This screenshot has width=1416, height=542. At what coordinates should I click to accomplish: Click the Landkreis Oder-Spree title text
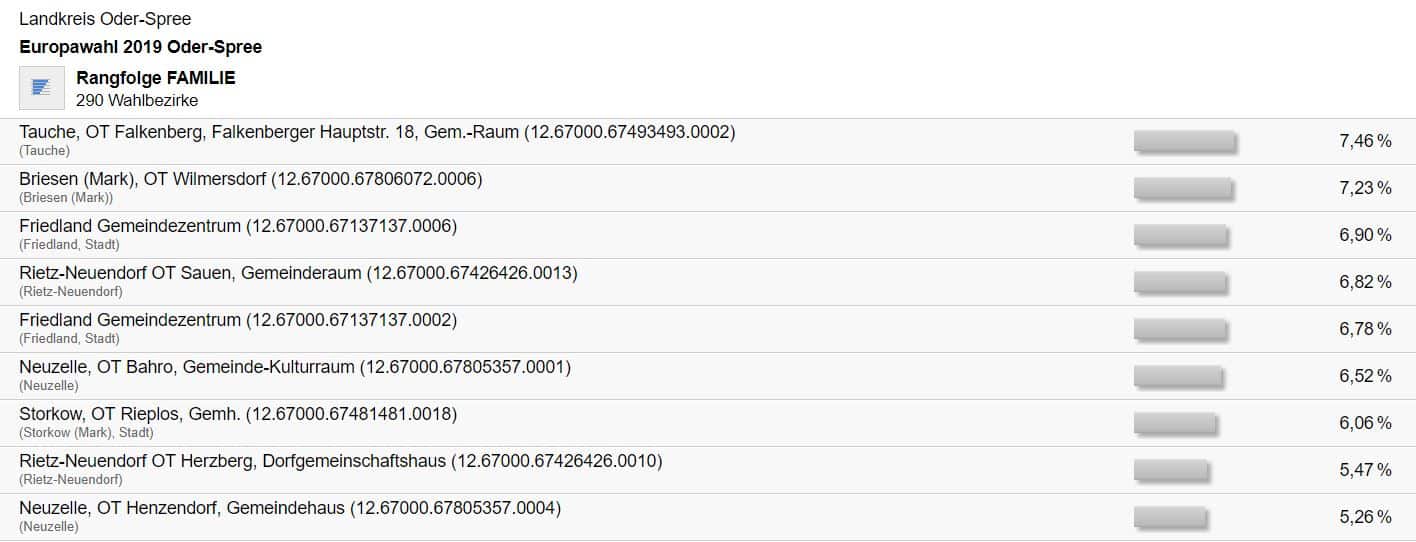point(105,19)
